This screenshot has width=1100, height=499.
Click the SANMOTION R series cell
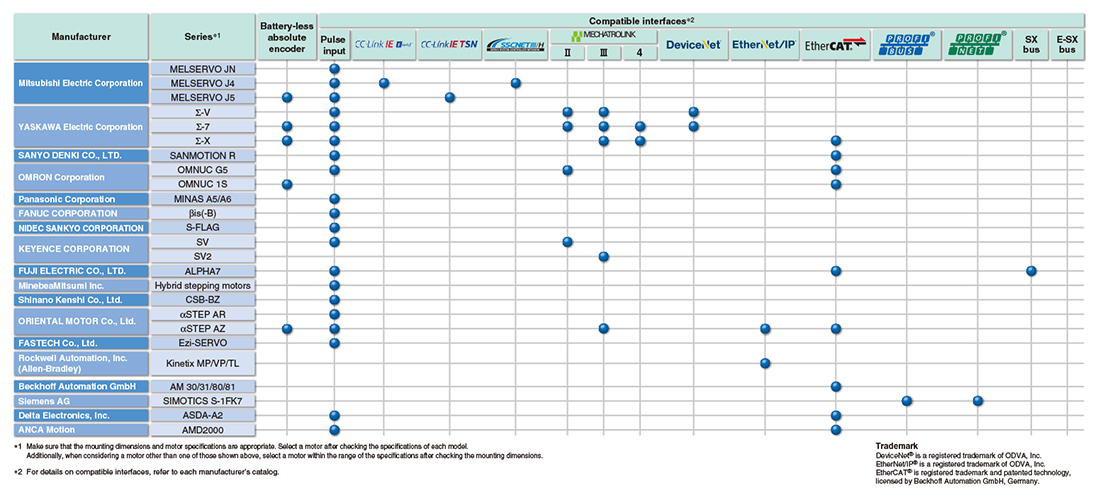[x=202, y=155]
